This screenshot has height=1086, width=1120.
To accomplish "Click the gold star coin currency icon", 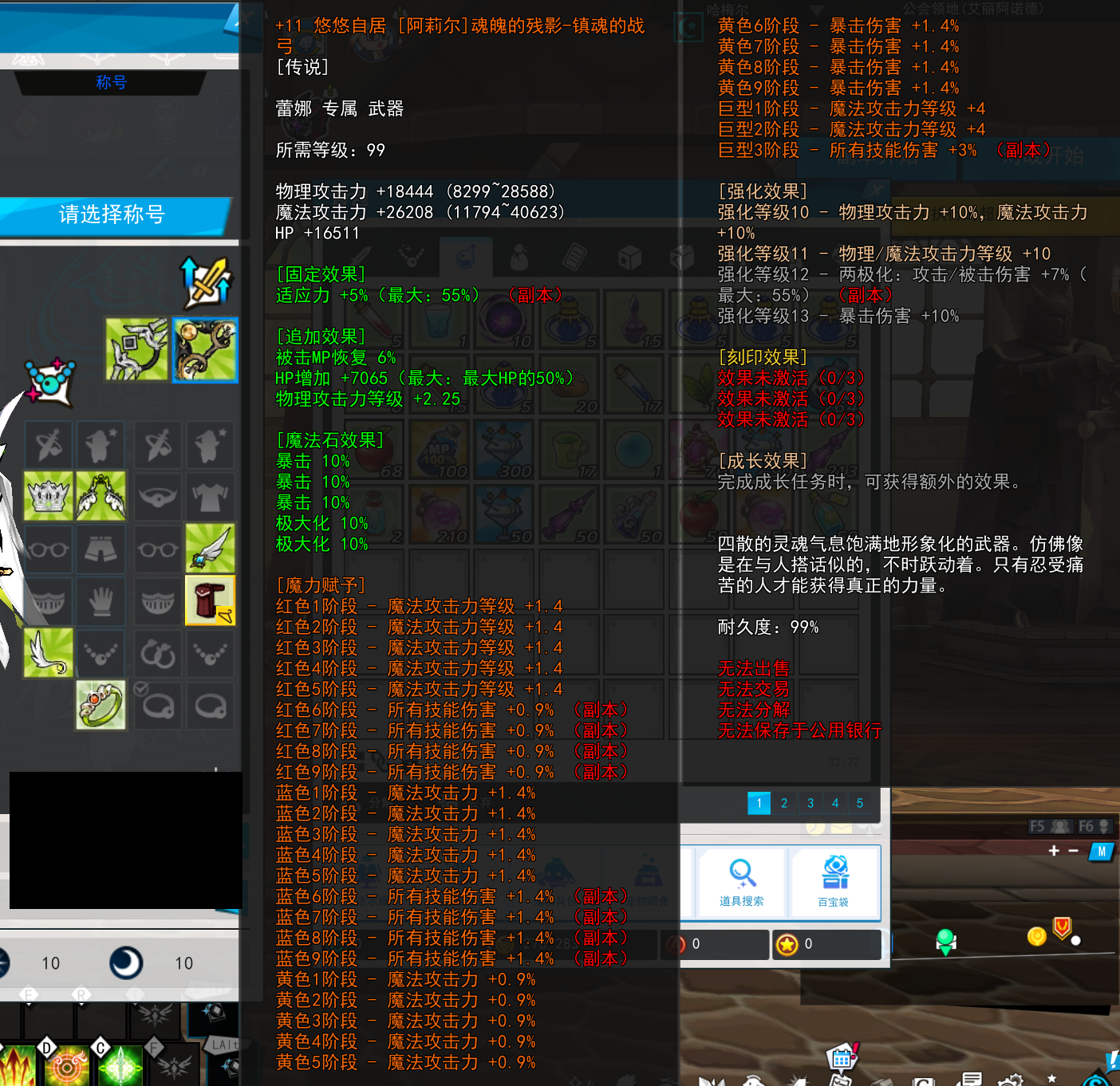I will pyautogui.click(x=787, y=945).
